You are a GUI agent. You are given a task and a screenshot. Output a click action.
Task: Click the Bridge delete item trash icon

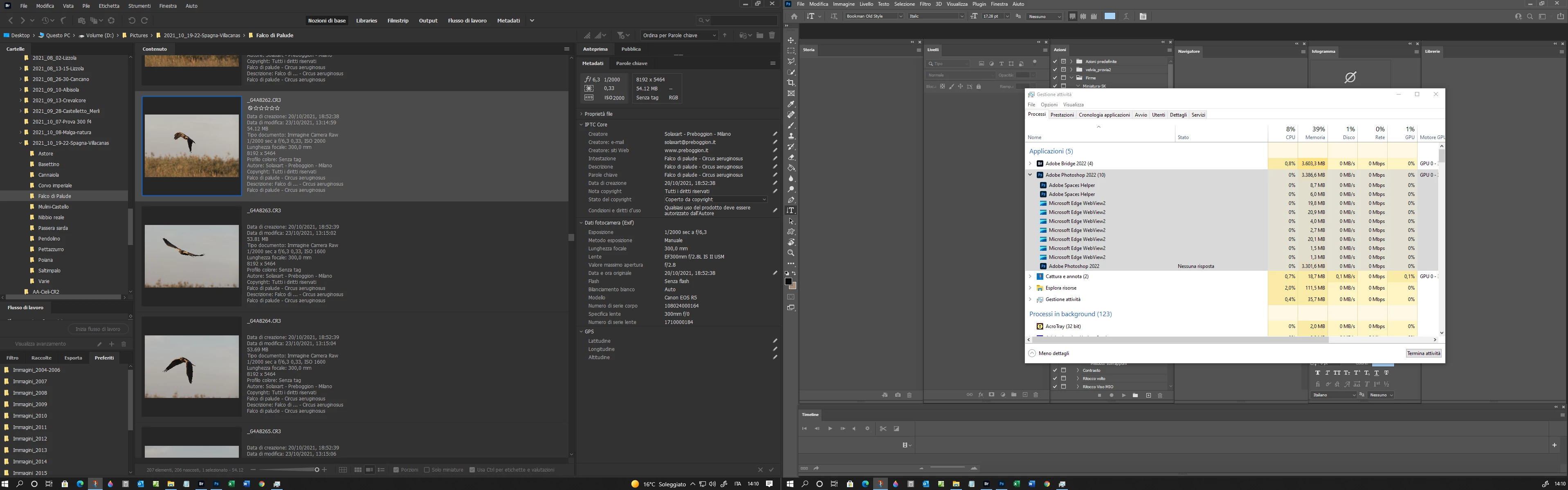772,36
